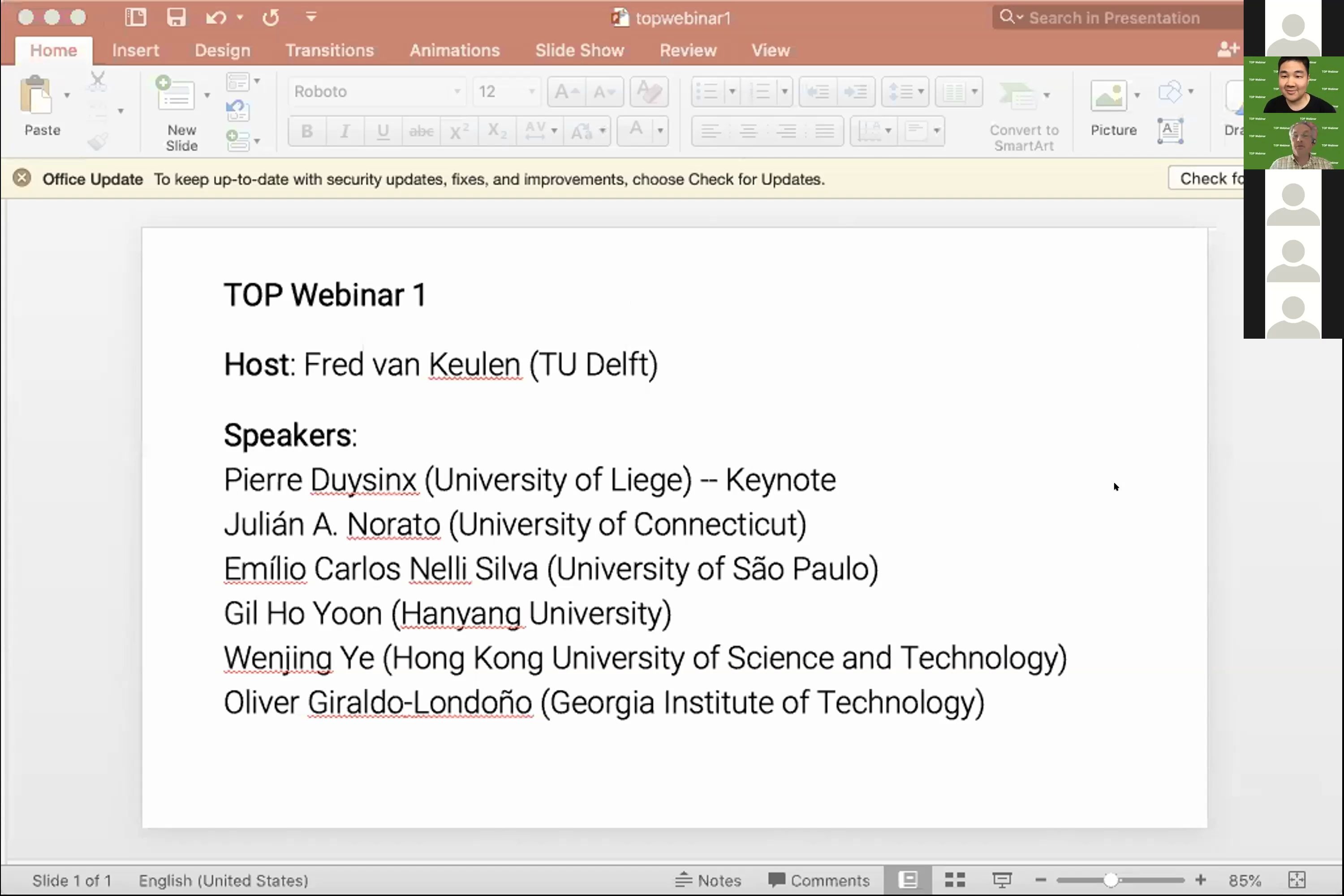Click the share person-plus icon

coord(1228,50)
